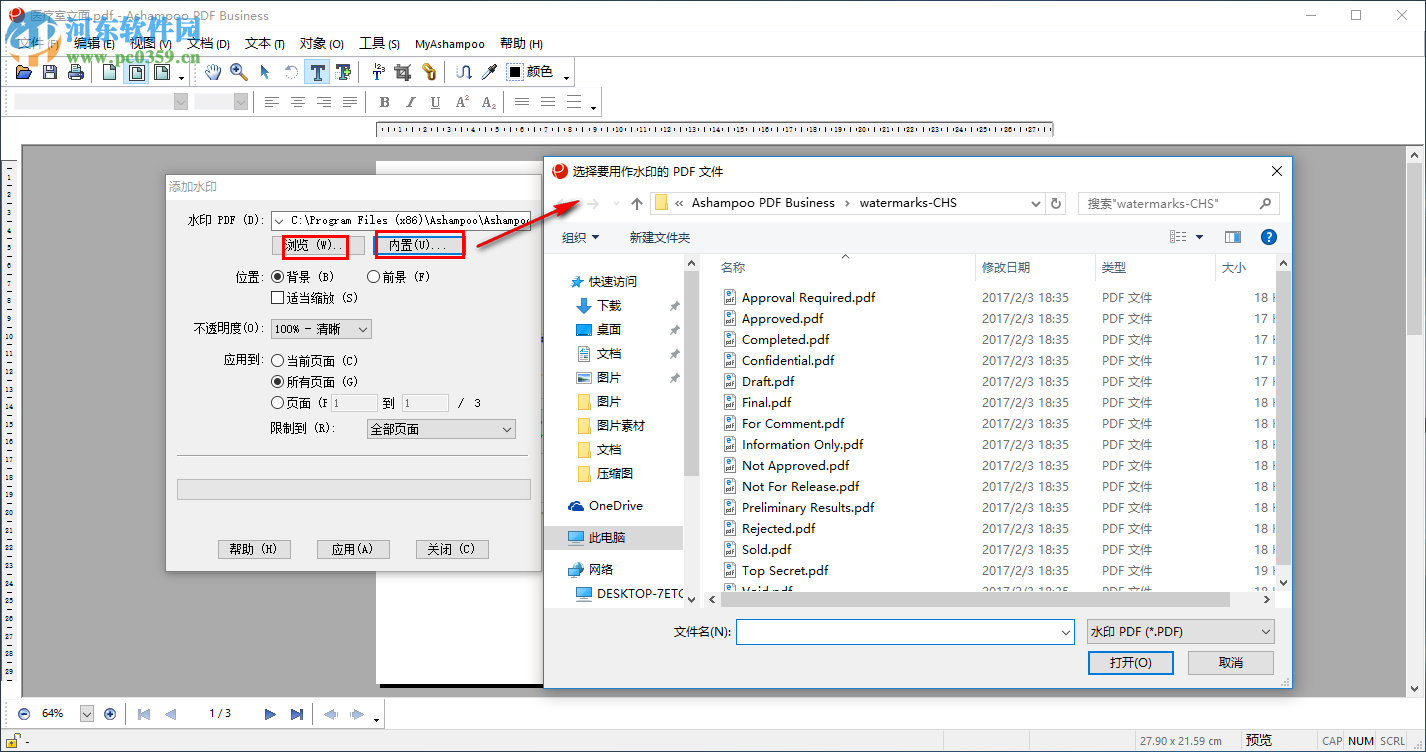Go to next page arrow
The width and height of the screenshot is (1426, 752).
point(270,714)
